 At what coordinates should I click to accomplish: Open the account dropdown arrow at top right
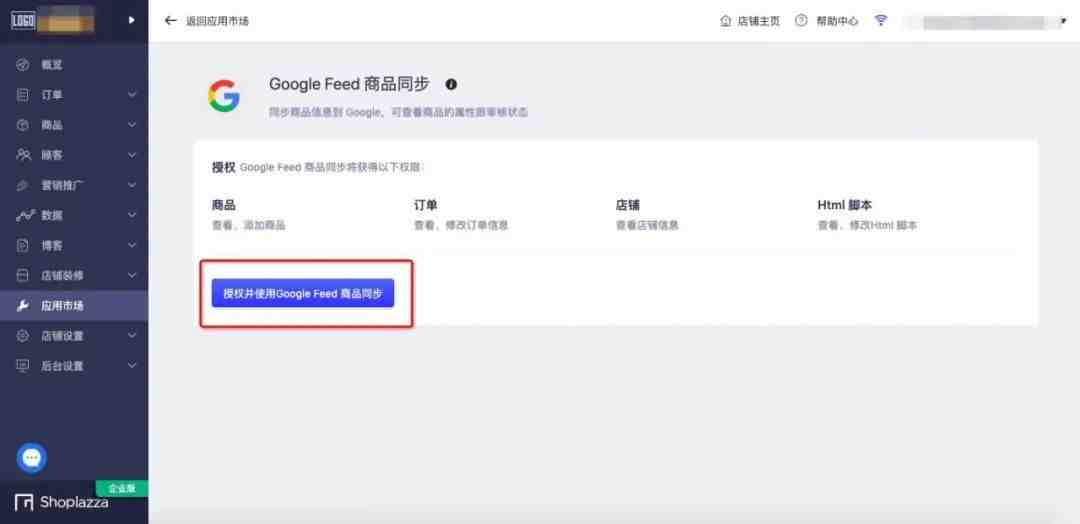pyautogui.click(x=1063, y=21)
